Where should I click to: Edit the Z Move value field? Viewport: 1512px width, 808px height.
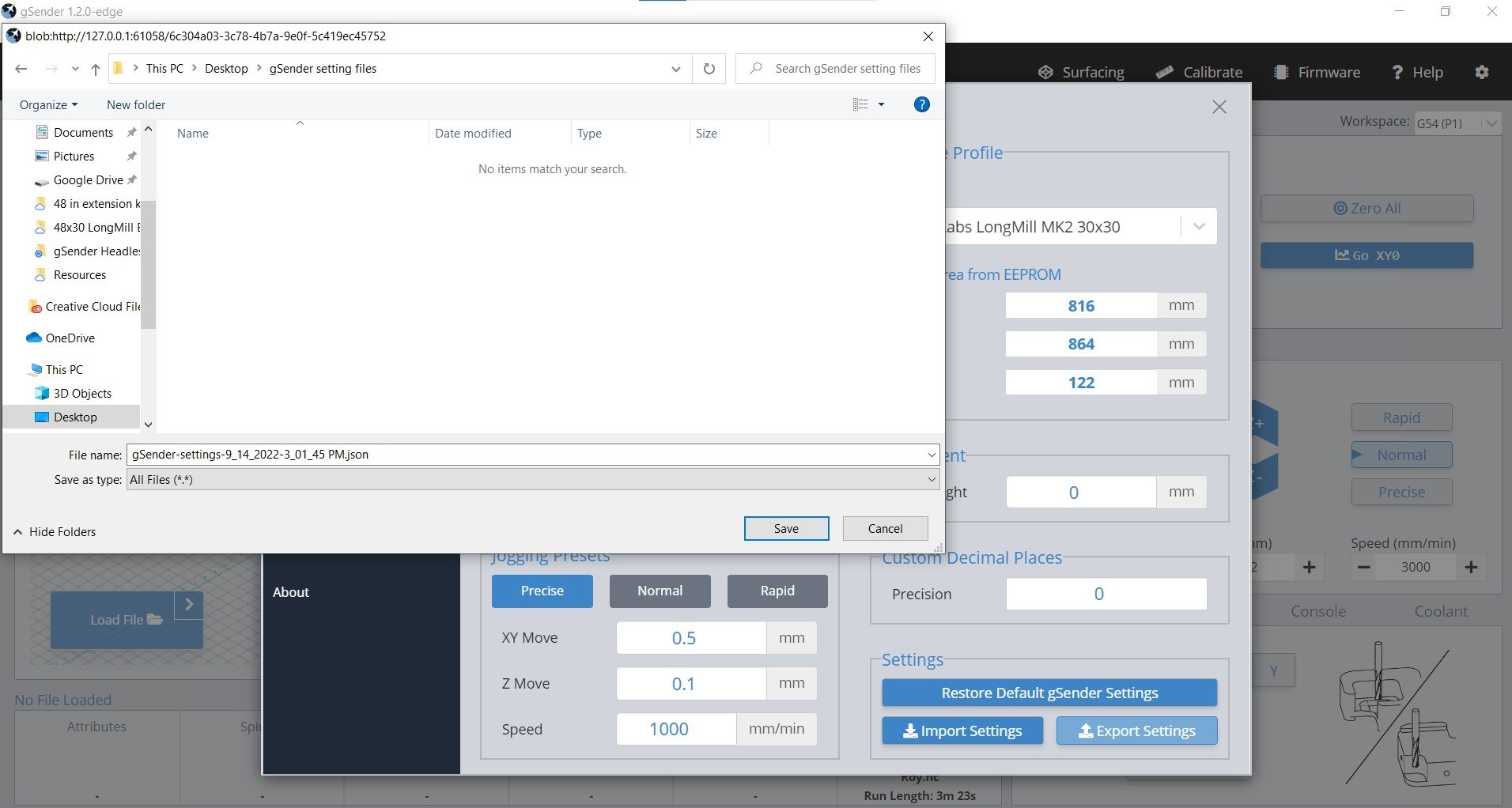point(691,684)
